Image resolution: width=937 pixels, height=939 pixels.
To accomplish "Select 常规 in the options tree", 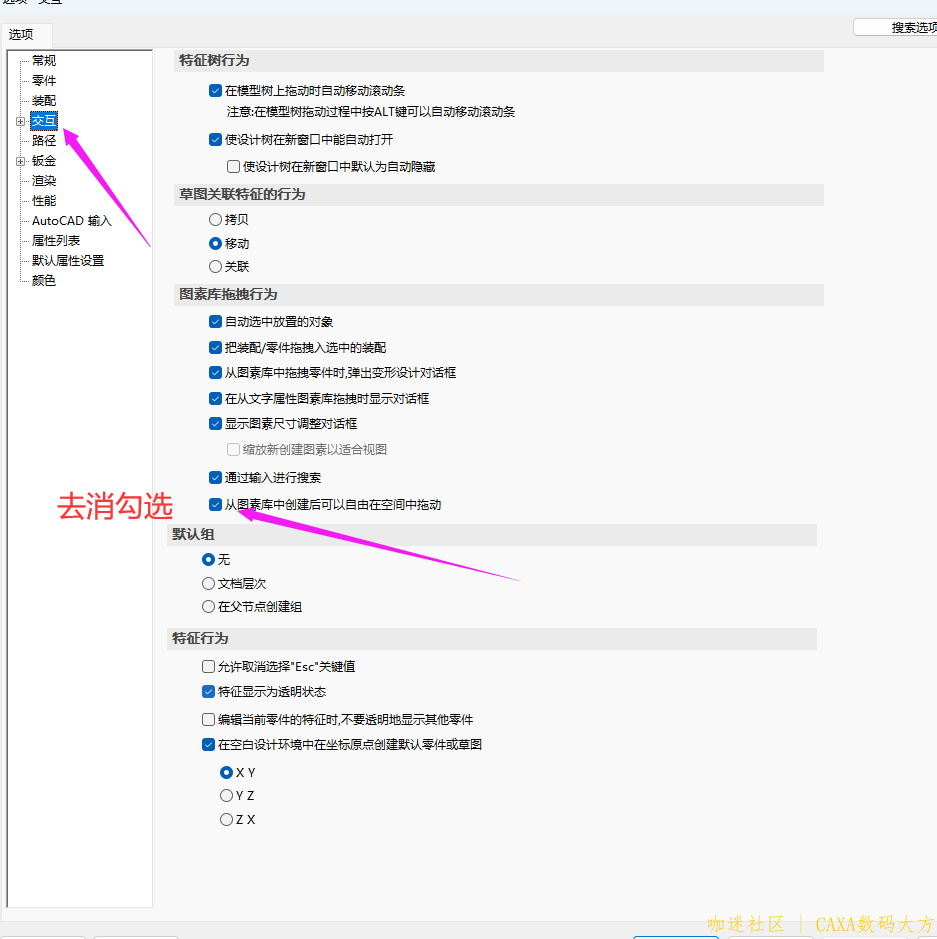I will click(44, 60).
